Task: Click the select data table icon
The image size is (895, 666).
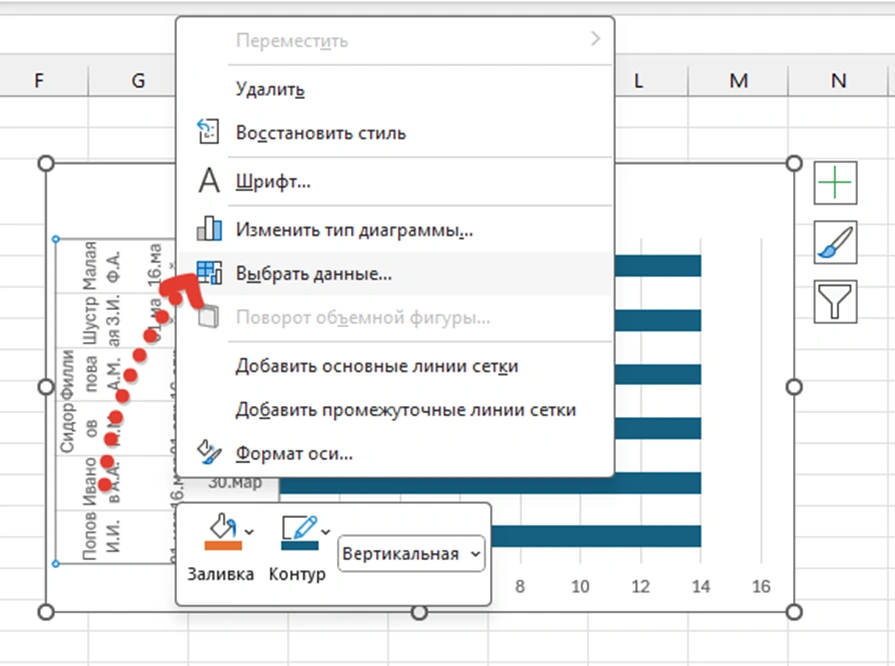Action: tap(209, 273)
